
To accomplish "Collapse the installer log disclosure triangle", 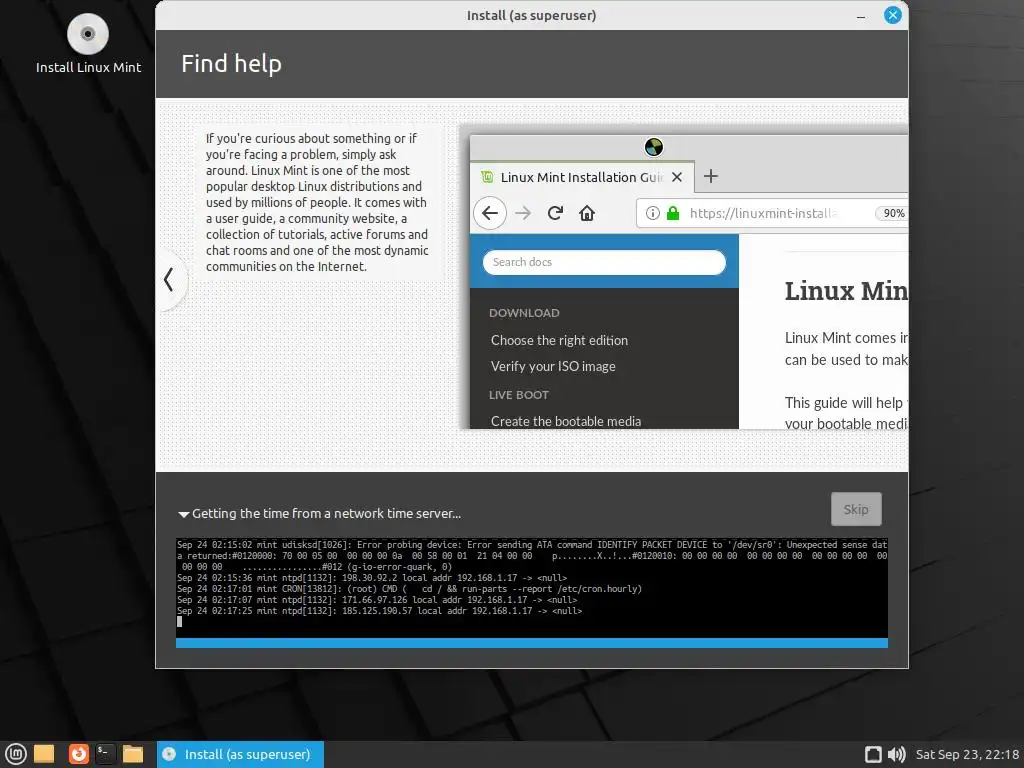I will click(x=184, y=515).
